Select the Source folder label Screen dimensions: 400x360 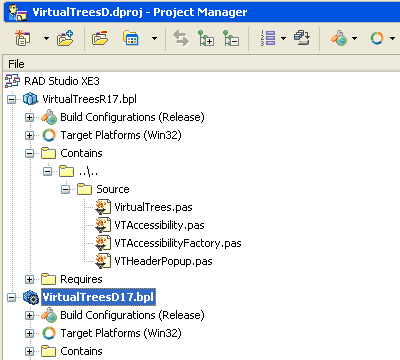(113, 189)
